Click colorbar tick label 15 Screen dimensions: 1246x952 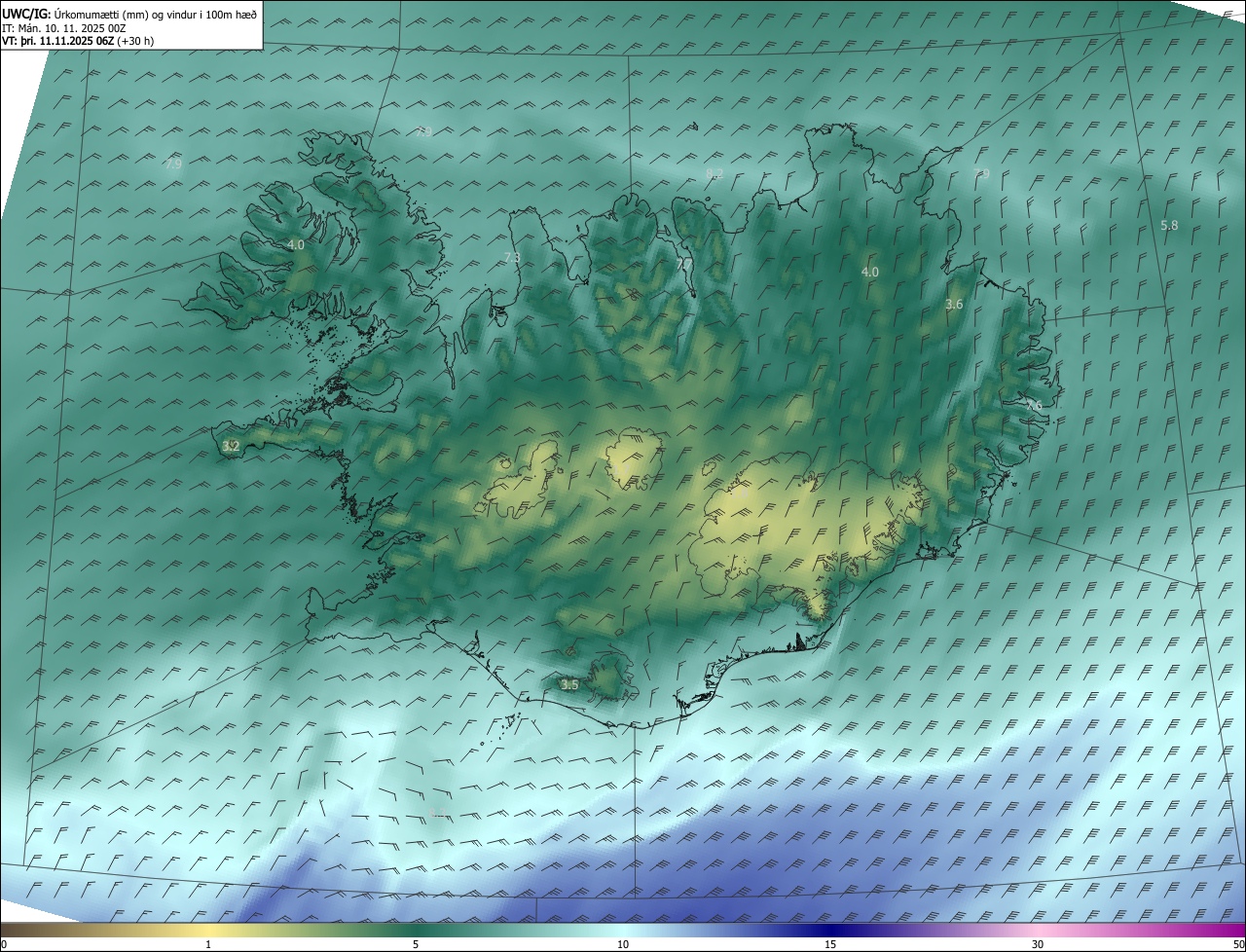tap(830, 944)
